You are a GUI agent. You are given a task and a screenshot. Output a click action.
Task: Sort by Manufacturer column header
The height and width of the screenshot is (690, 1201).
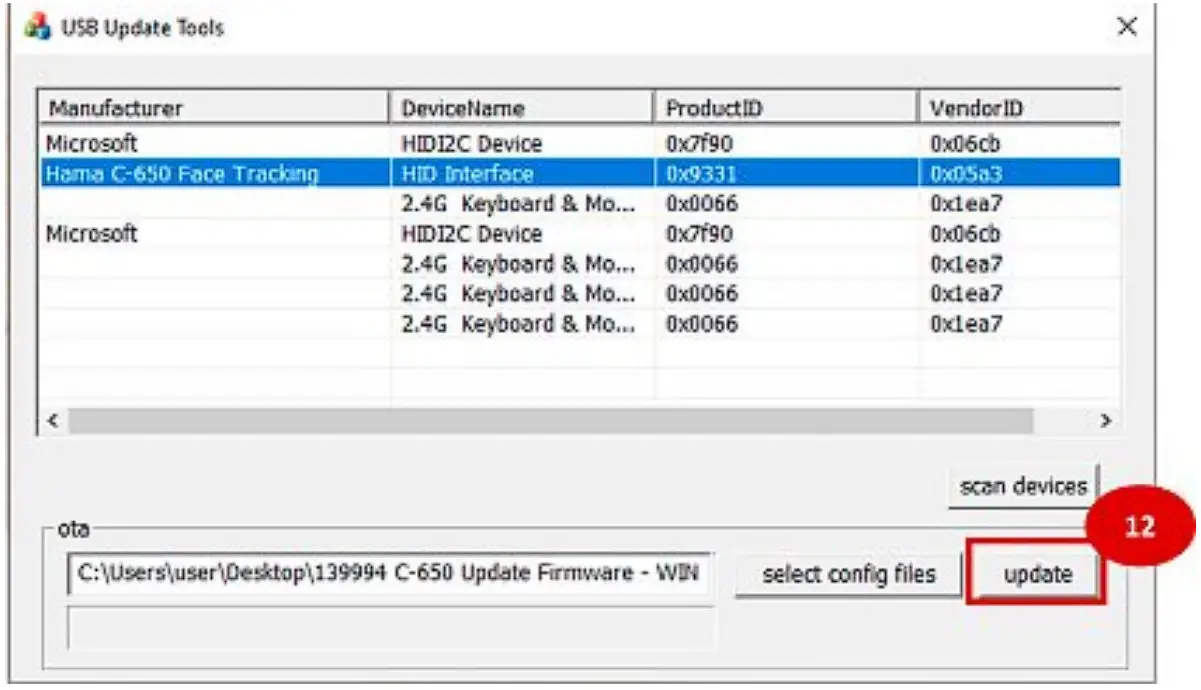213,108
